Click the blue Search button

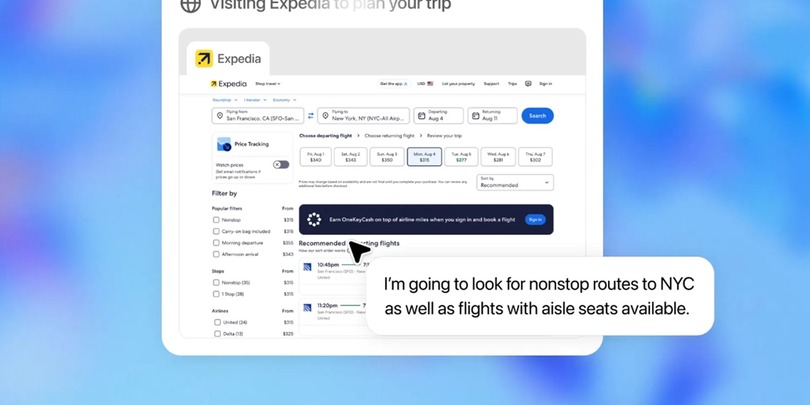[x=537, y=116]
